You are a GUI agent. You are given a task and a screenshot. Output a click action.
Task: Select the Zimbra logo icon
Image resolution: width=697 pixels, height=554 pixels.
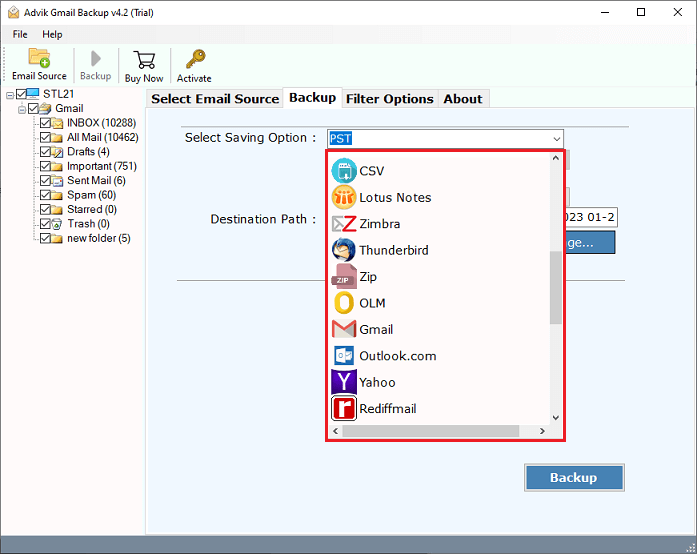pyautogui.click(x=344, y=224)
